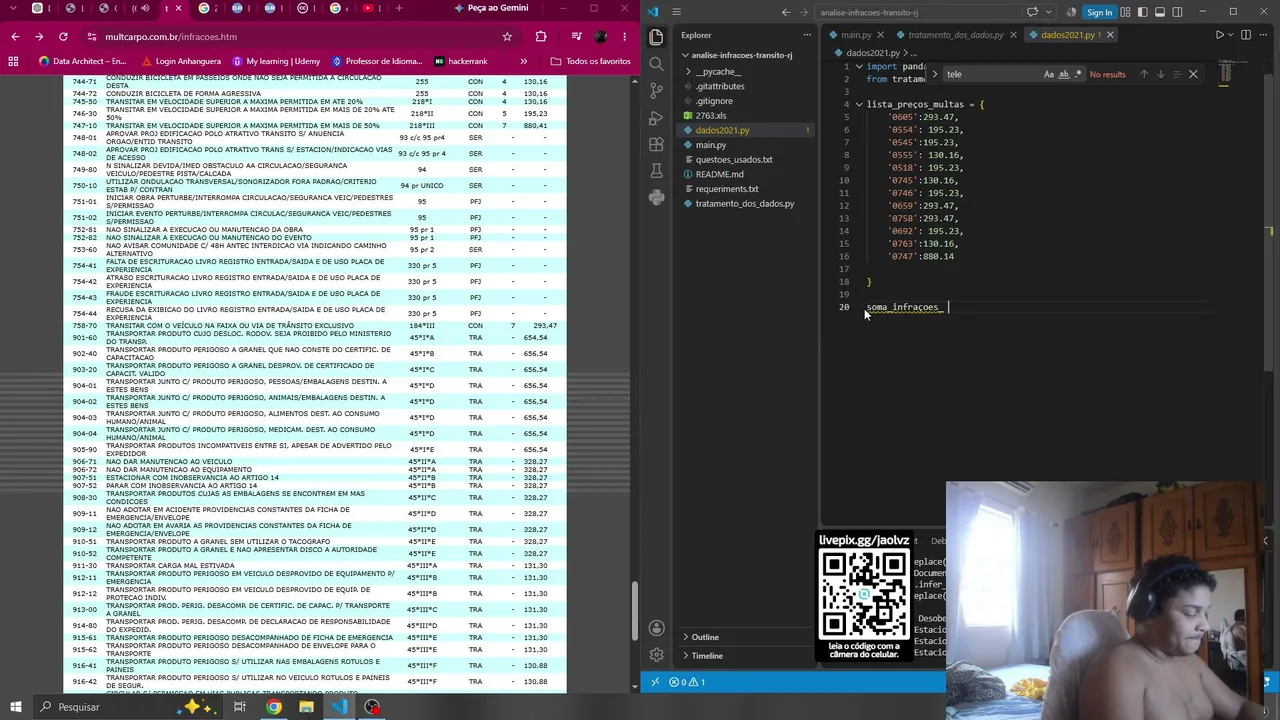The image size is (1280, 720).
Task: Go to next find match arrow
Action: (1160, 74)
